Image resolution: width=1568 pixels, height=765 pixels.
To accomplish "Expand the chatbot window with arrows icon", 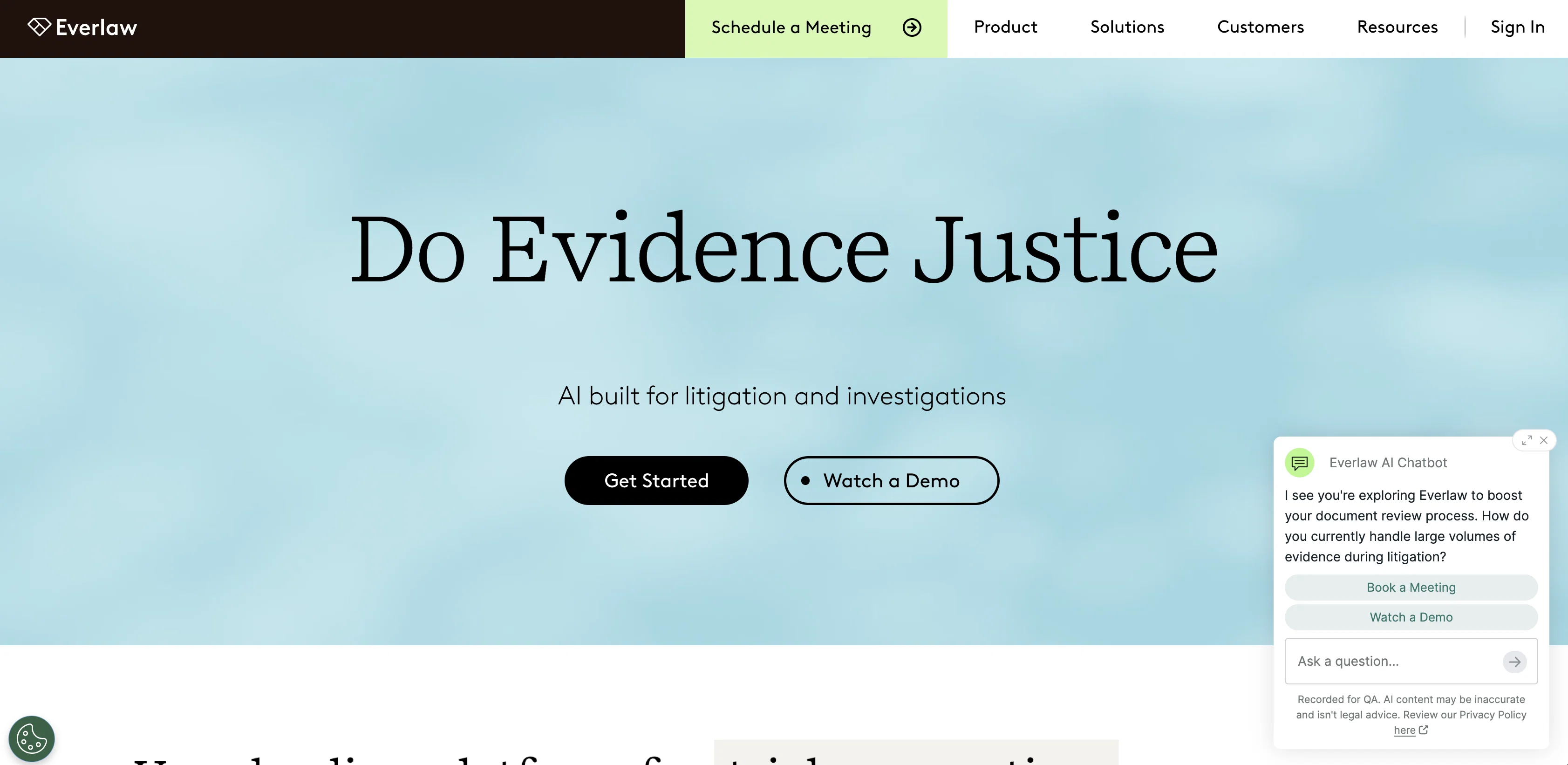I will coord(1527,440).
